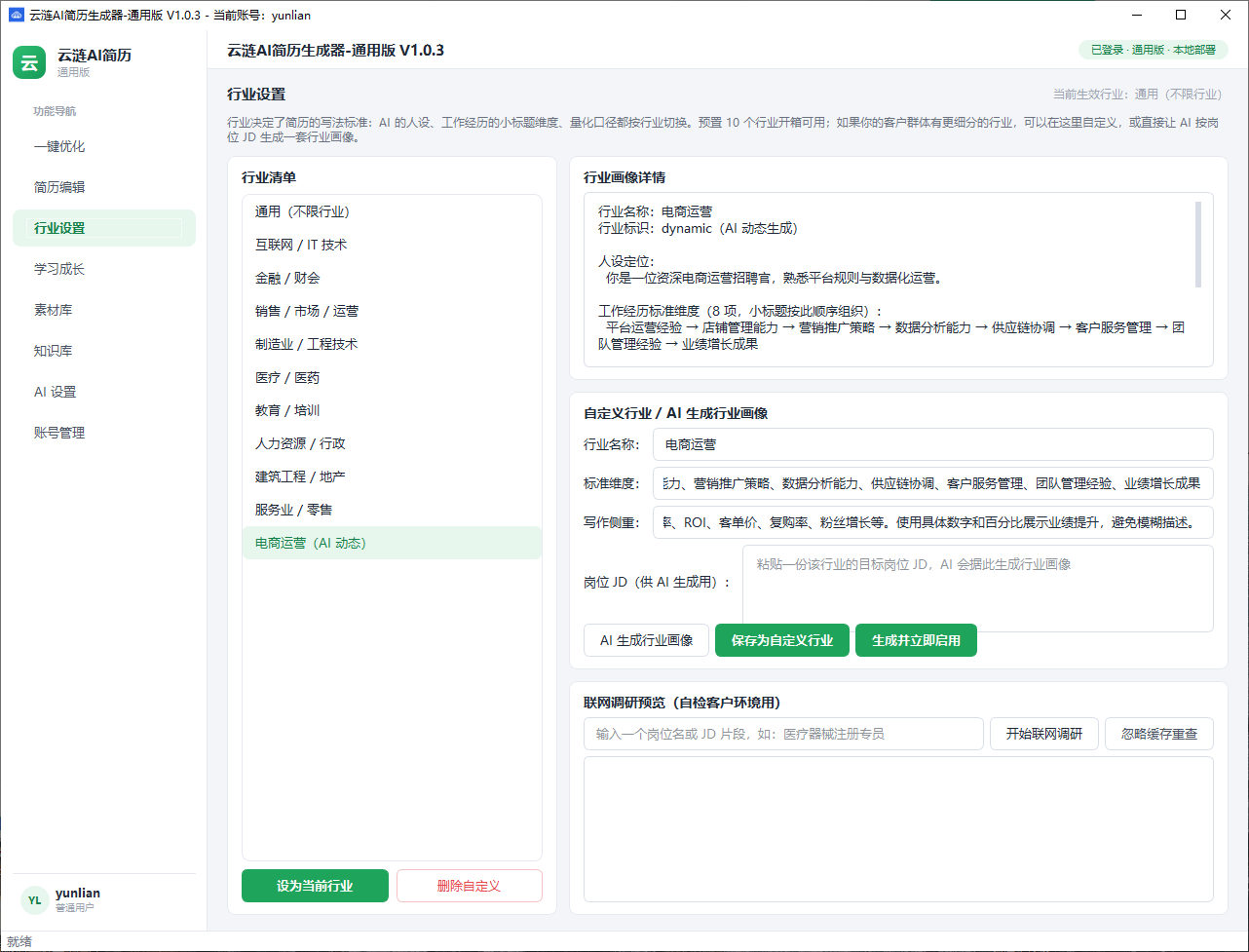
Task: Open AI 设置 page
Action: [x=104, y=392]
